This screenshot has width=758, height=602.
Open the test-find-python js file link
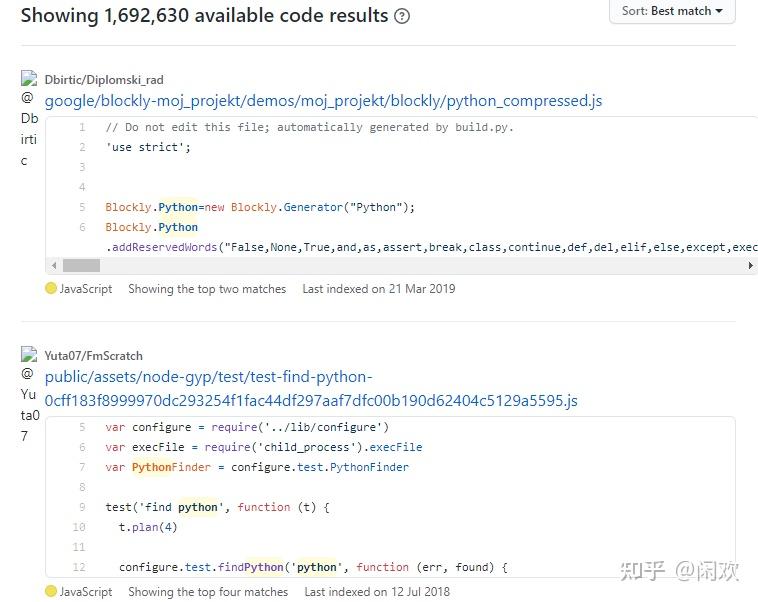310,389
